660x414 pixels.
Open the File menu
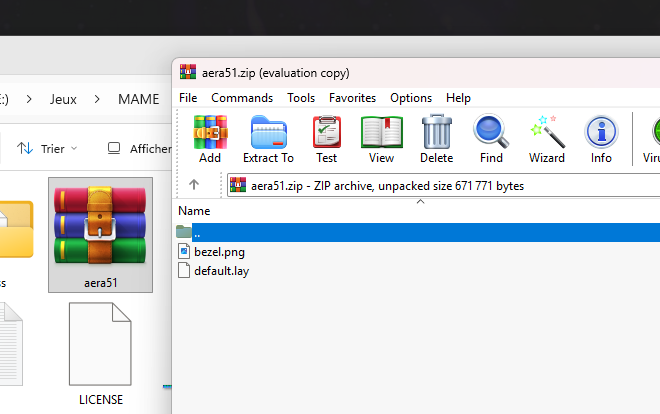click(188, 98)
